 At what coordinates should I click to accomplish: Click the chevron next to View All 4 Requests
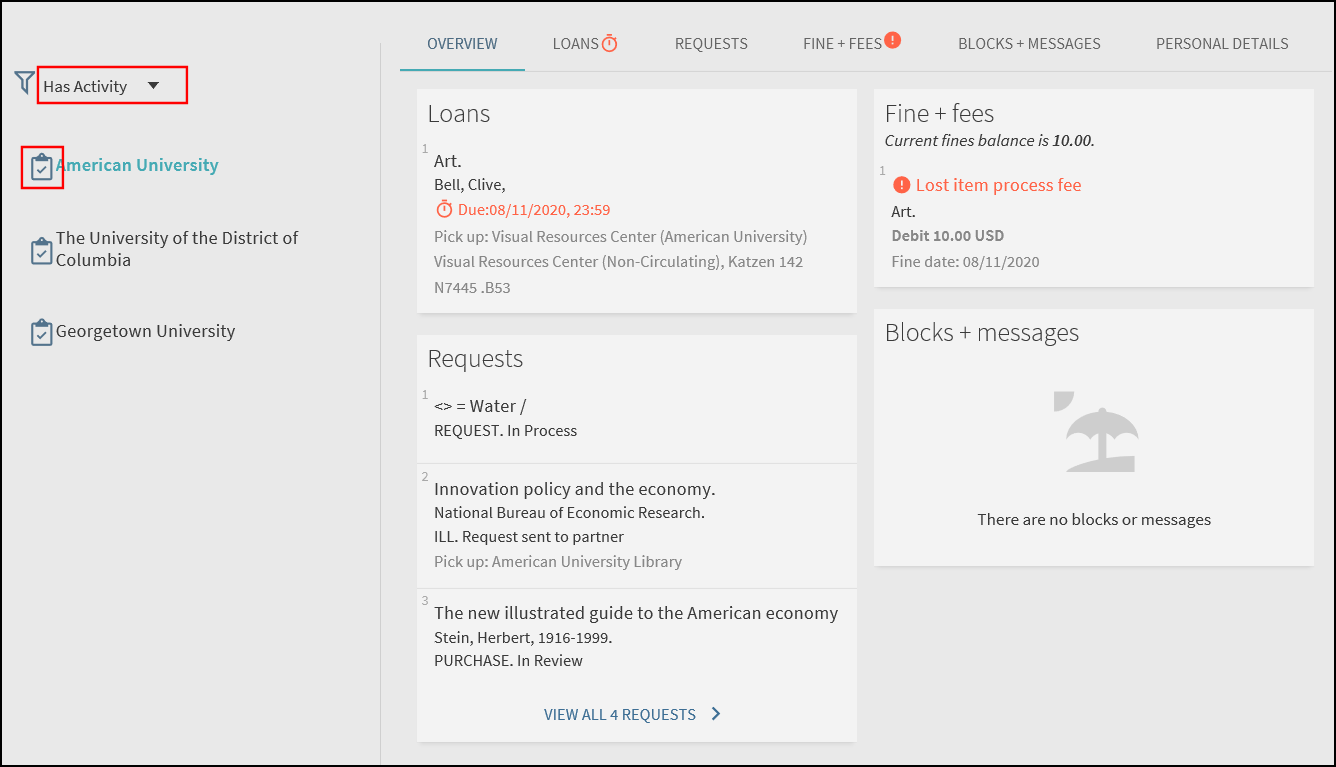pyautogui.click(x=716, y=714)
